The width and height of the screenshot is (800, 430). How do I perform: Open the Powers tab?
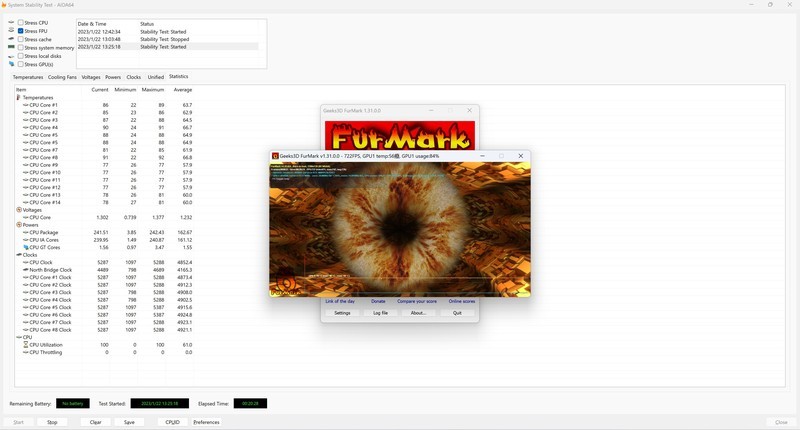[x=113, y=77]
